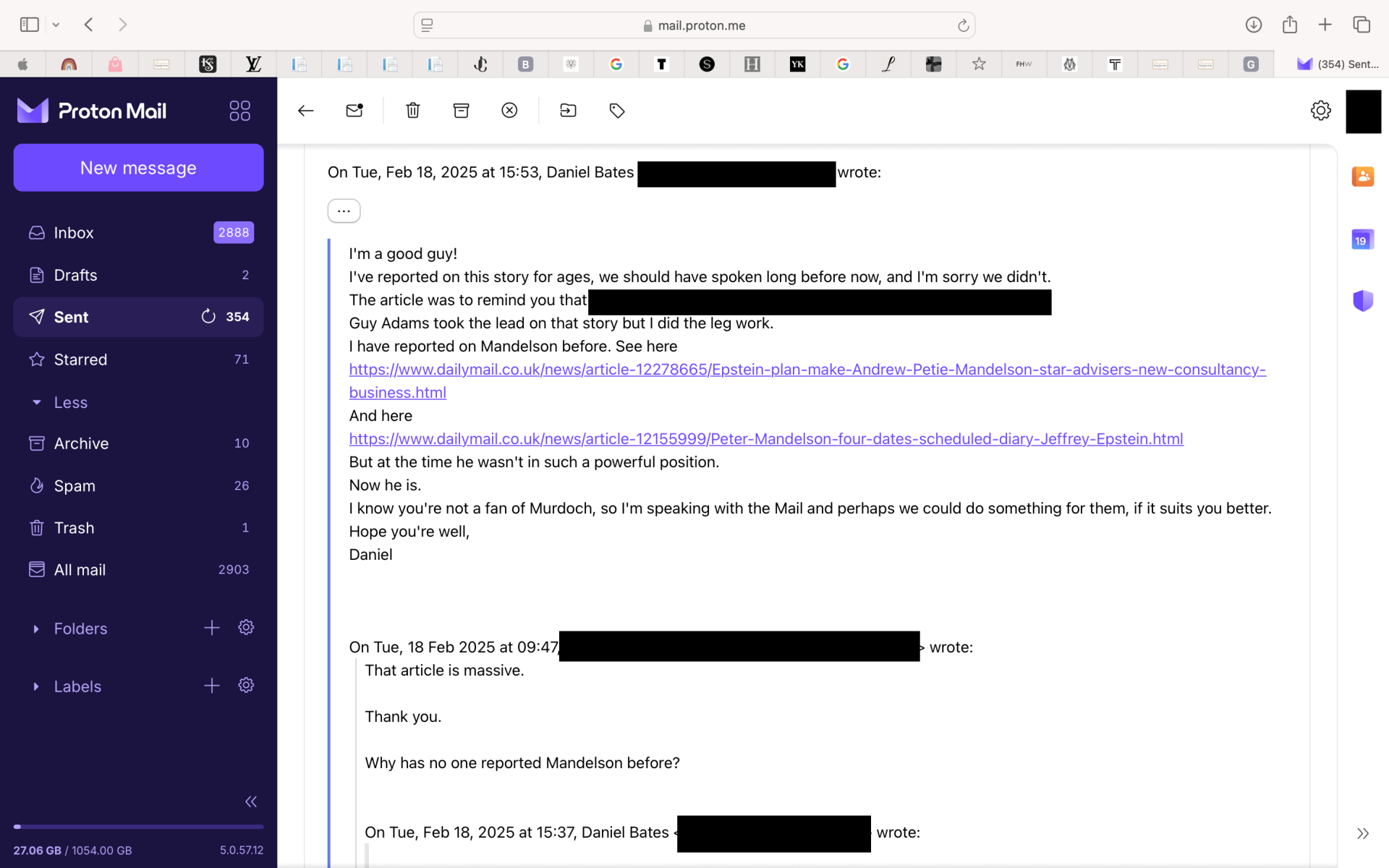The image size is (1389, 868).
Task: Move the message to trash
Action: click(412, 111)
